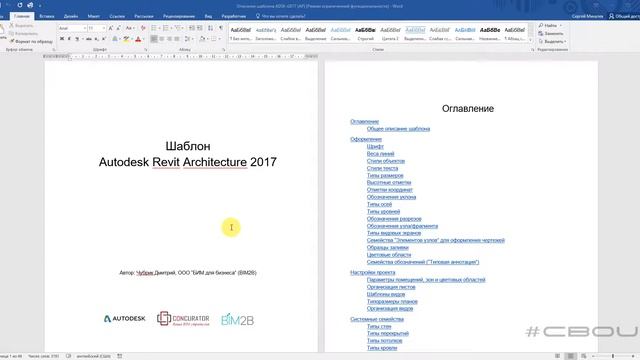Open the 'Настройки проекта' contents link
This screenshot has width=640, height=360.
372,272
